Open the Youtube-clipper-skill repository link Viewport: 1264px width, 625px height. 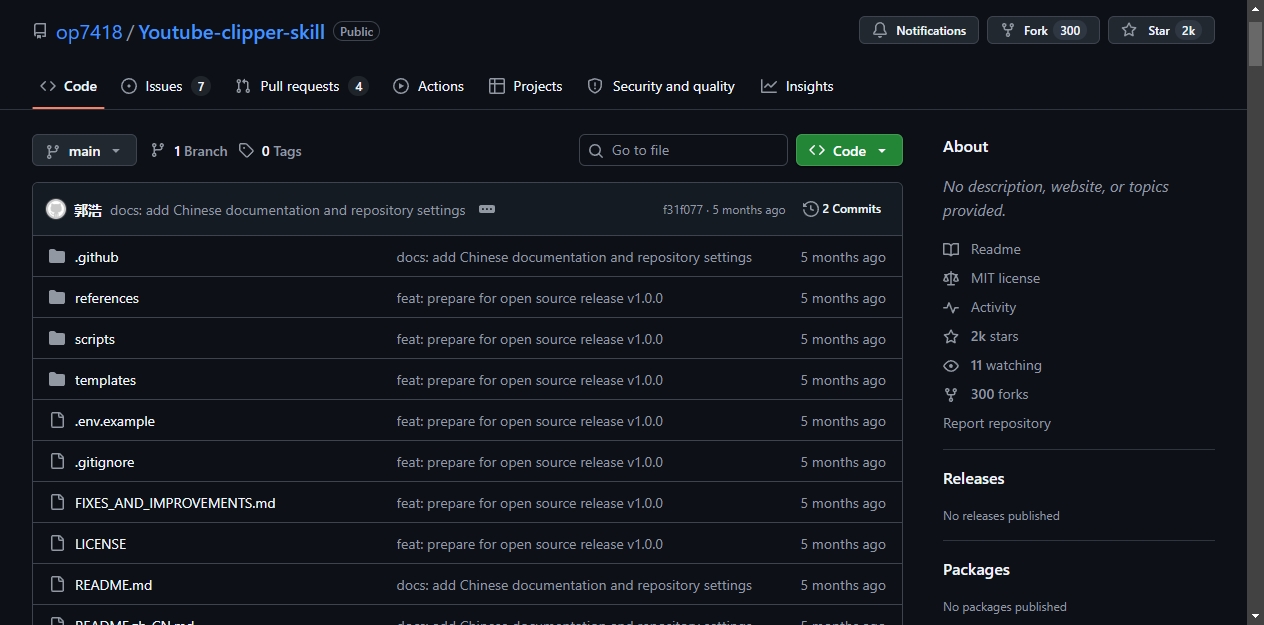coord(231,32)
